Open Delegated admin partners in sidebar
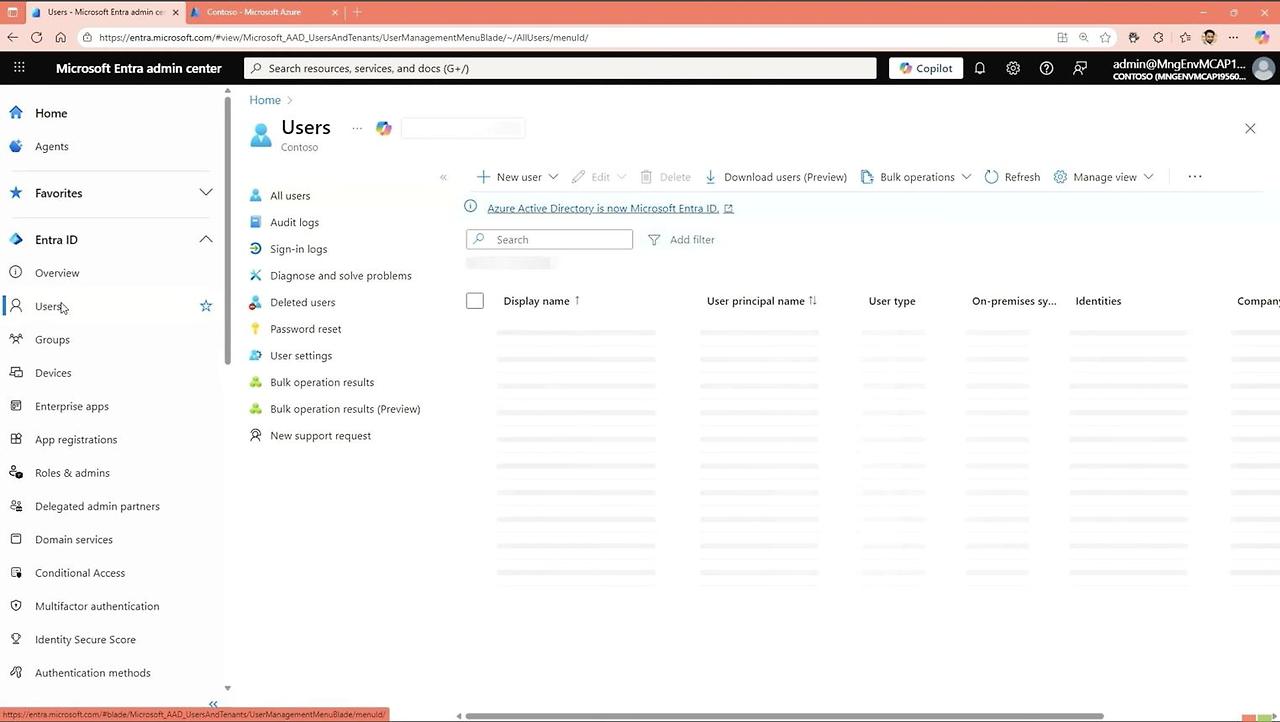 tap(97, 506)
